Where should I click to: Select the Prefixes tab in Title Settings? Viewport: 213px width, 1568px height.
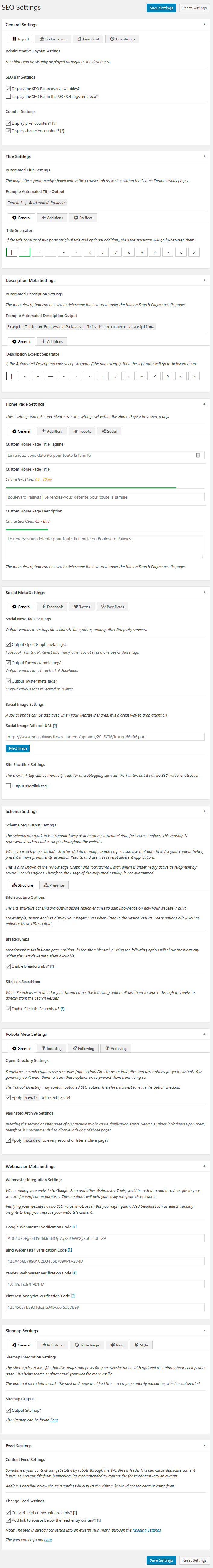(x=83, y=218)
